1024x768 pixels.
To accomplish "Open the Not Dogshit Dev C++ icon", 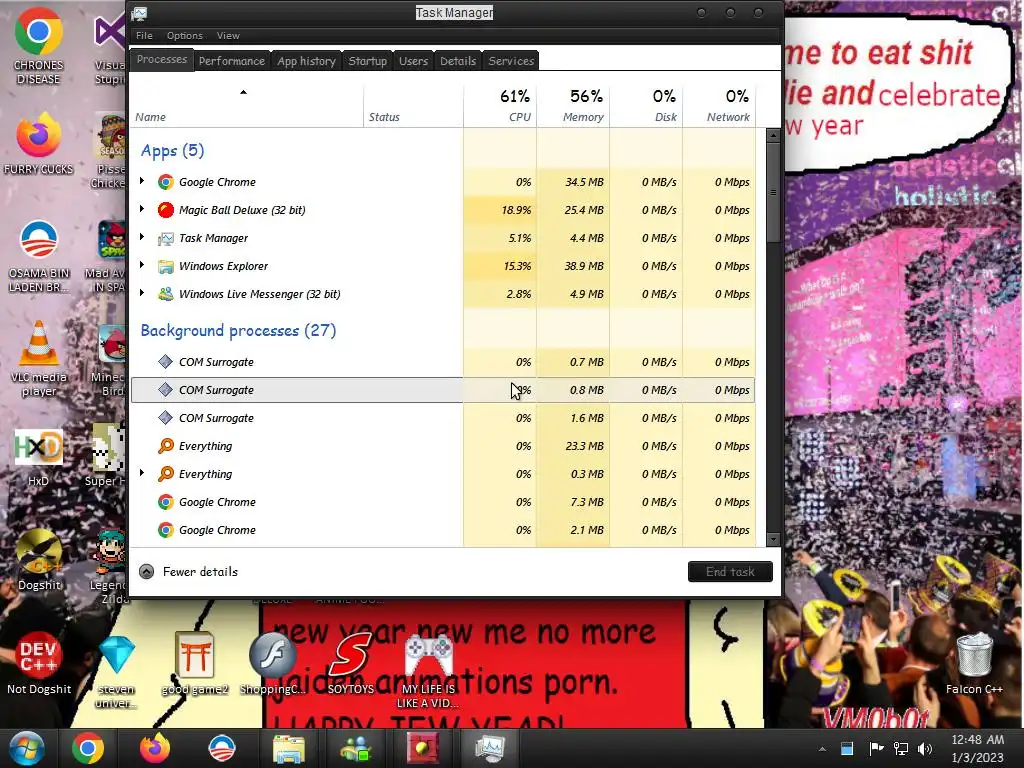I will tap(39, 664).
